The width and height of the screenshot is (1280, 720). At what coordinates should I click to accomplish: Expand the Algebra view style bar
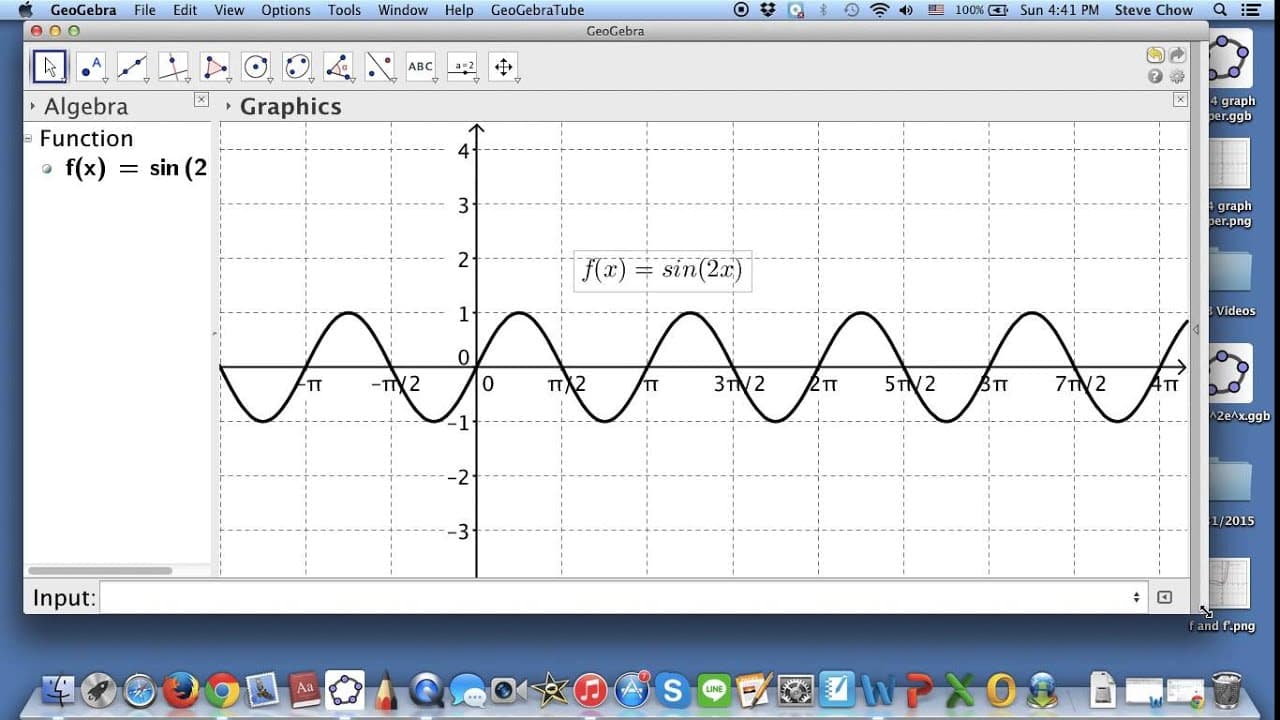[x=33, y=106]
